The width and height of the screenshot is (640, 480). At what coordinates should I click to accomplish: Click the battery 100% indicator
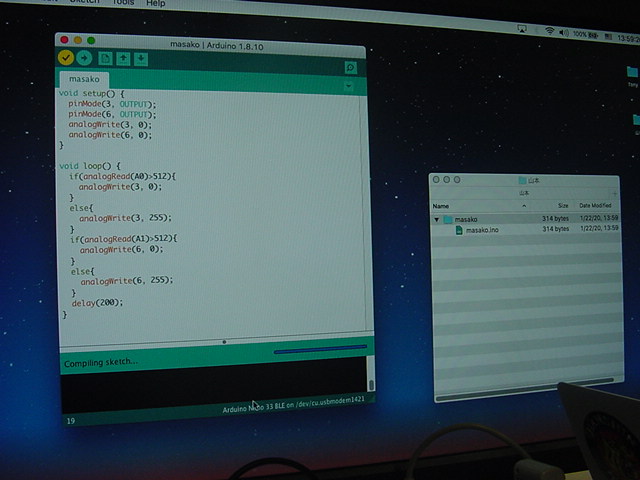[585, 35]
